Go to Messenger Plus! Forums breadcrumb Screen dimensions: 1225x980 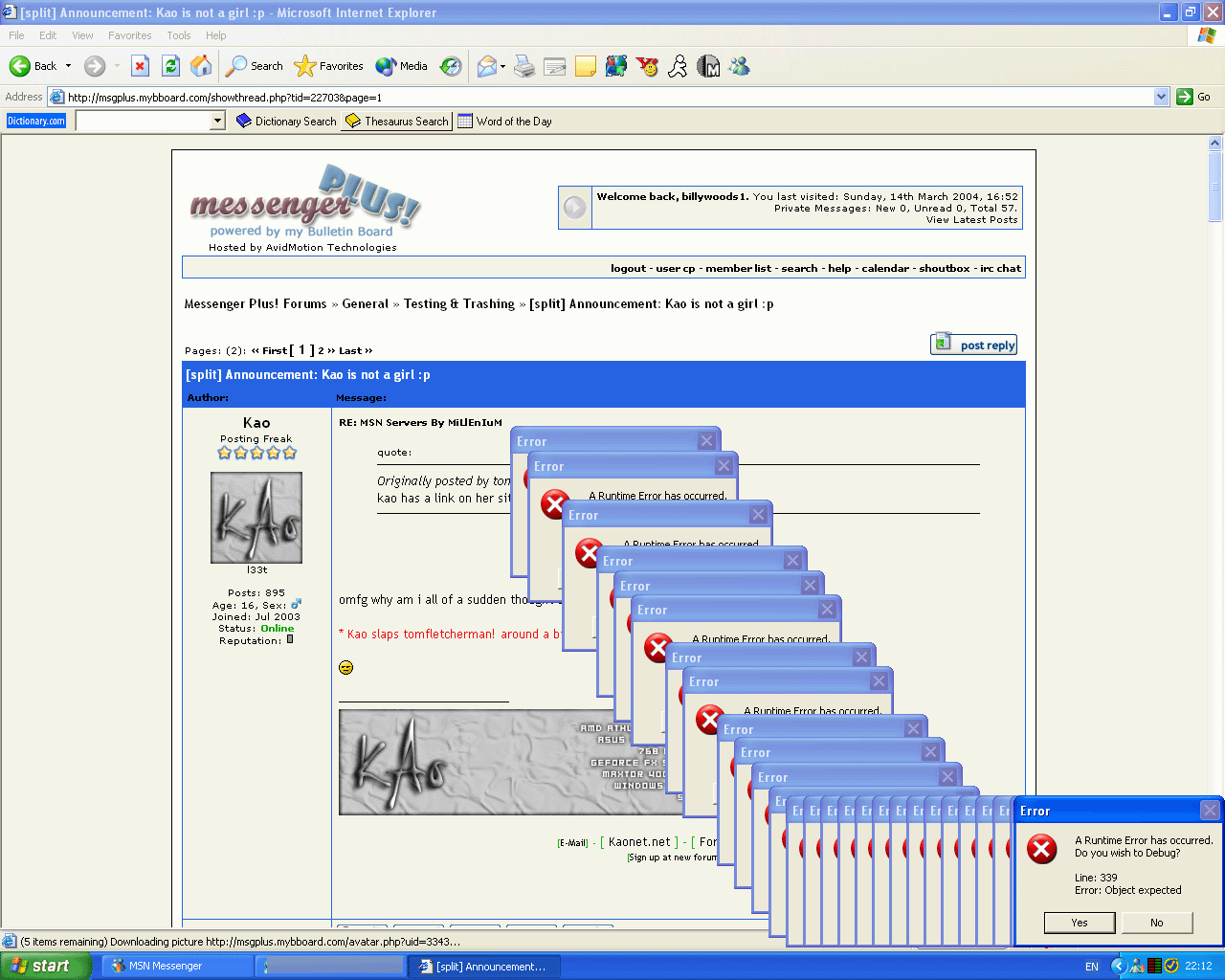coord(256,304)
